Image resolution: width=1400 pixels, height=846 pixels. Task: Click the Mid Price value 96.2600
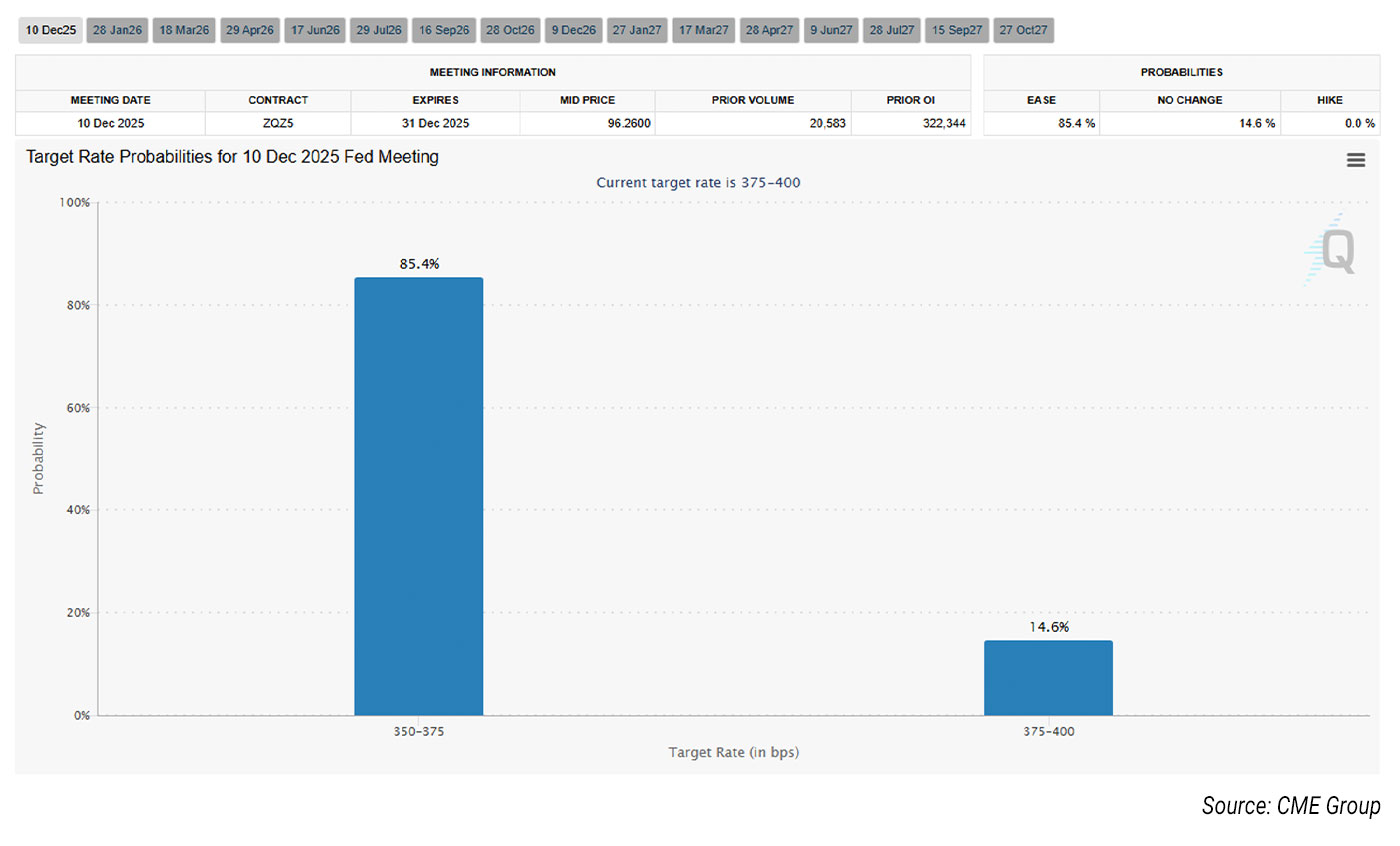click(x=587, y=124)
